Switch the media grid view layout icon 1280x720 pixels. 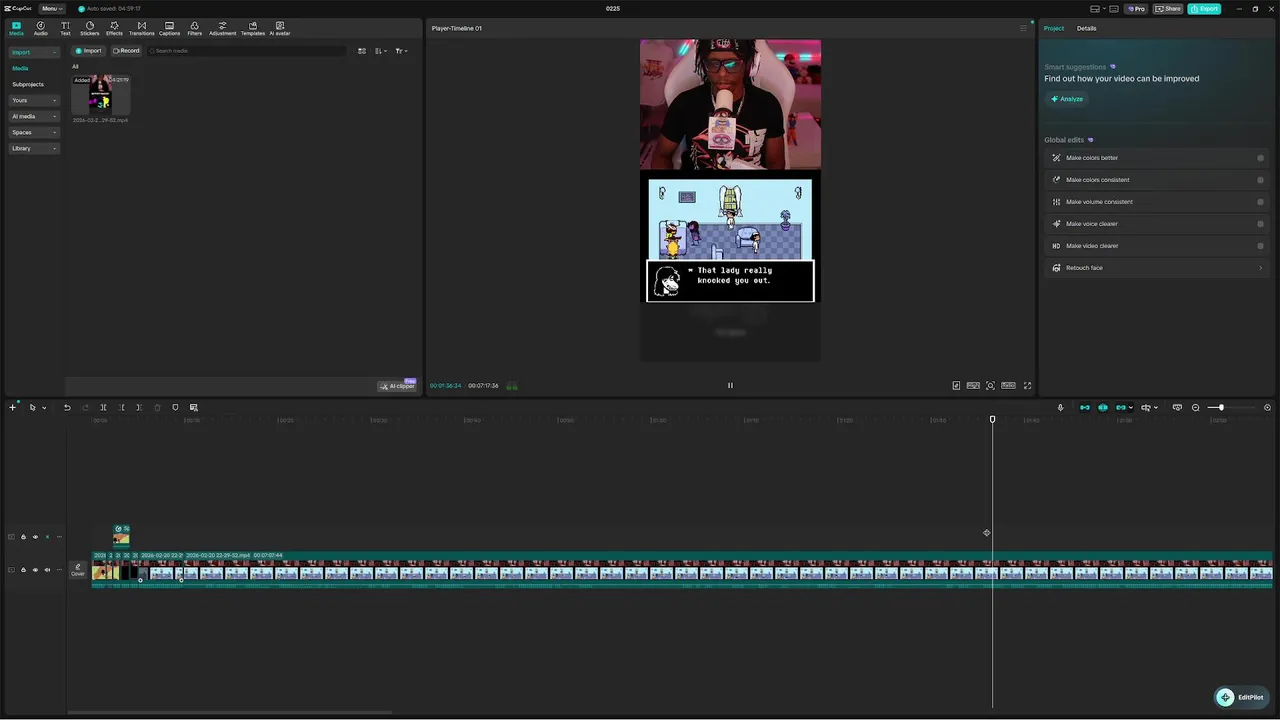pos(362,50)
